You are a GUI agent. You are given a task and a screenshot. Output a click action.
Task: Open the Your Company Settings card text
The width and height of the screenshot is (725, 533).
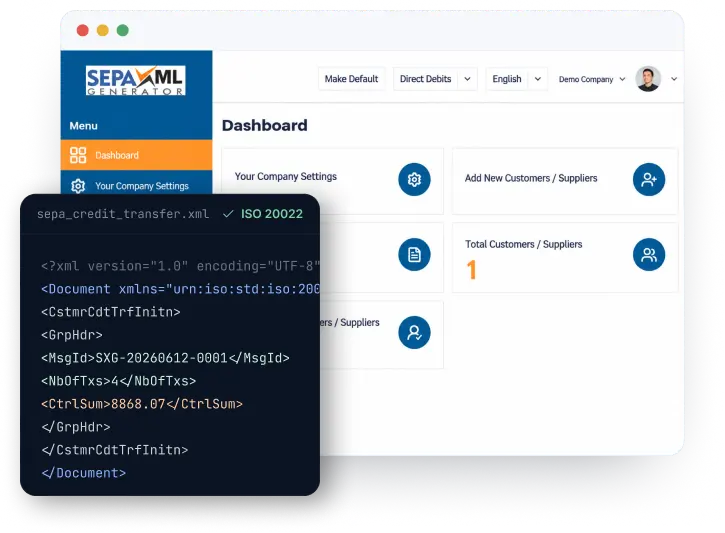click(286, 177)
